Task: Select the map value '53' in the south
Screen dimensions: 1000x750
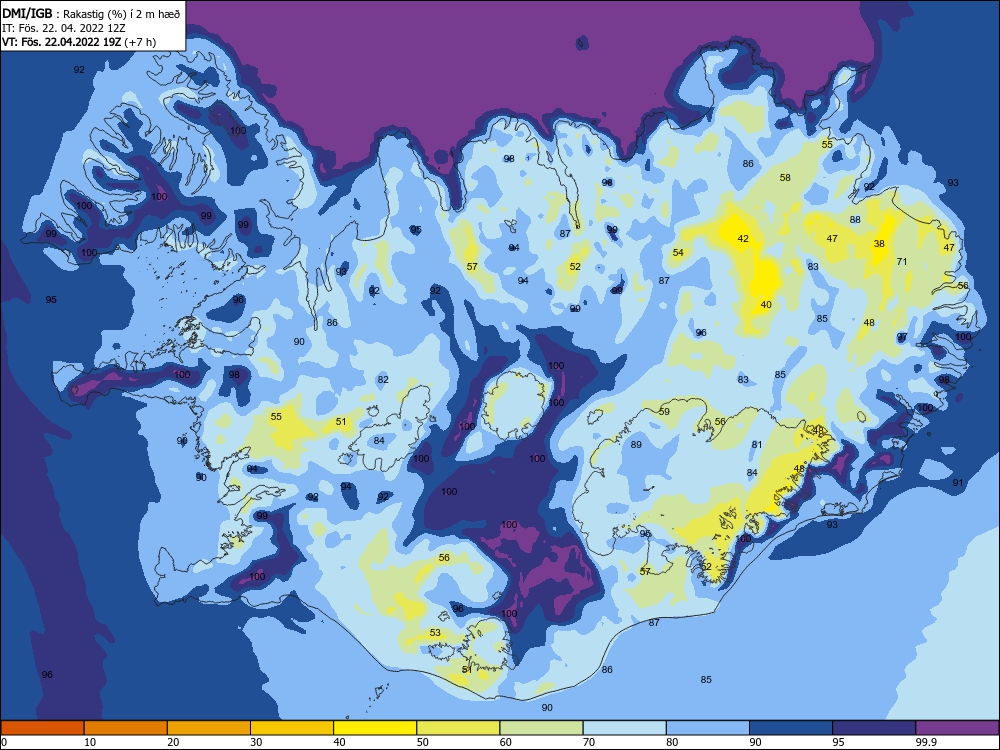Action: coord(435,633)
